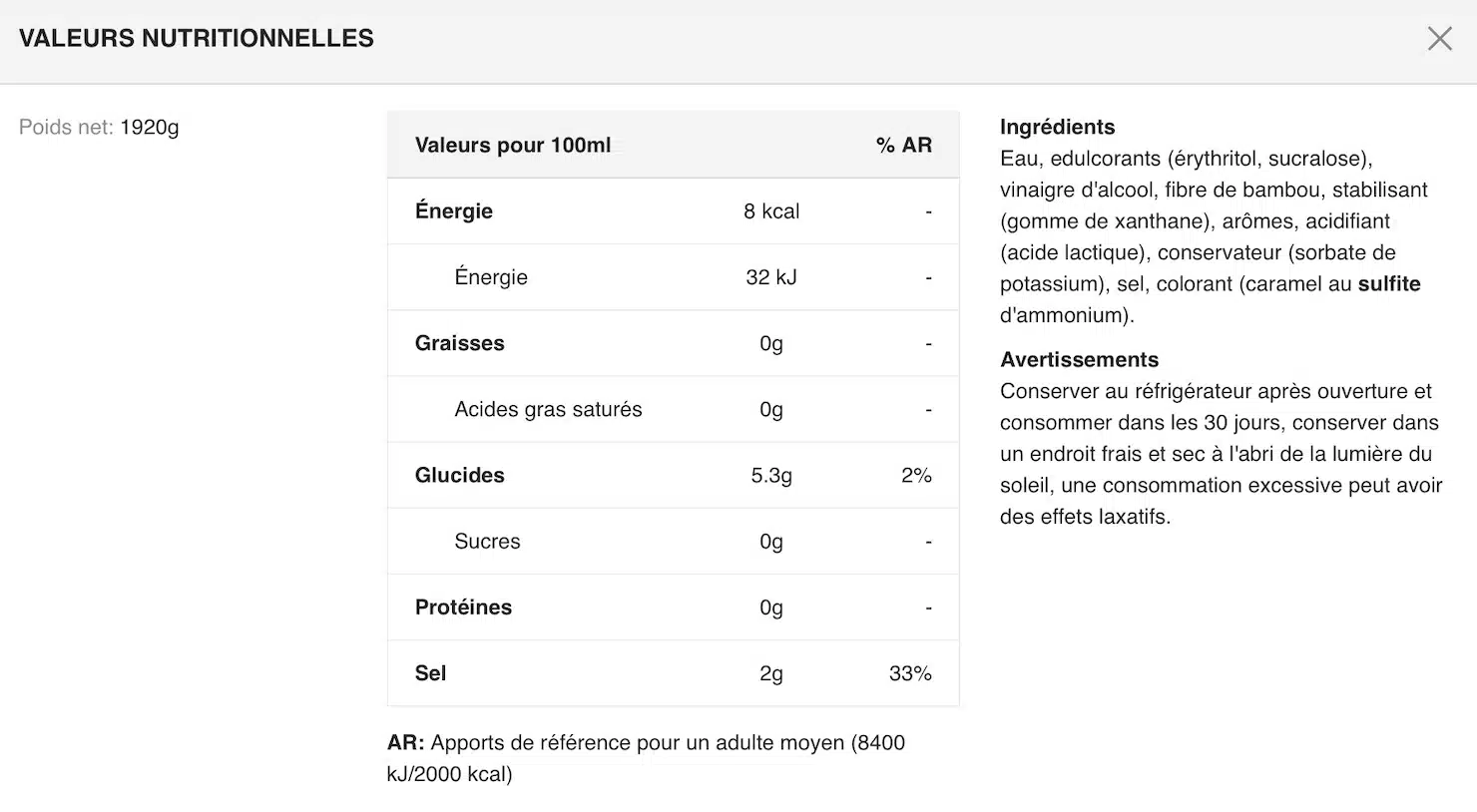Select the Acides gras saturés row label
The width and height of the screenshot is (1477, 812).
pos(548,409)
